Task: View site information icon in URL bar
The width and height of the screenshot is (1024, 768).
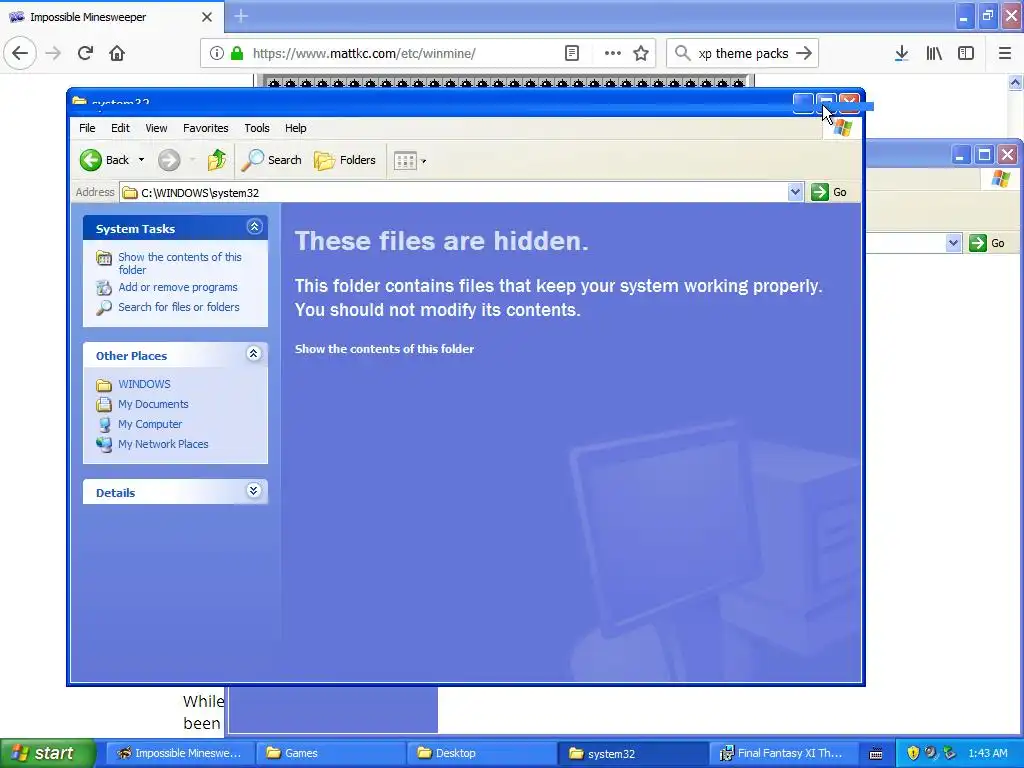Action: coord(217,53)
